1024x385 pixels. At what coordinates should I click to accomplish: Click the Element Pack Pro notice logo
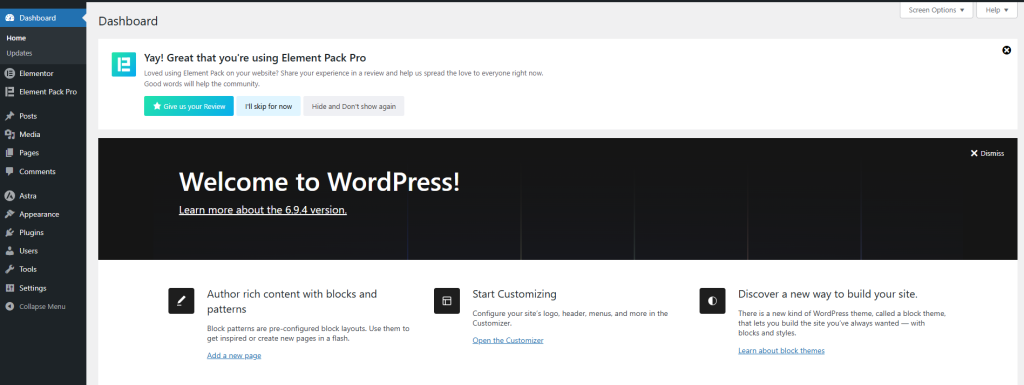point(123,65)
